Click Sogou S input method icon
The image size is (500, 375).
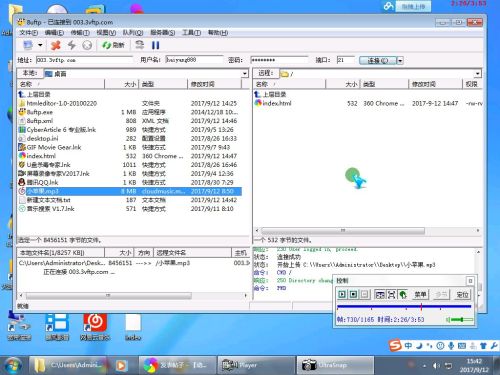pyautogui.click(x=395, y=345)
